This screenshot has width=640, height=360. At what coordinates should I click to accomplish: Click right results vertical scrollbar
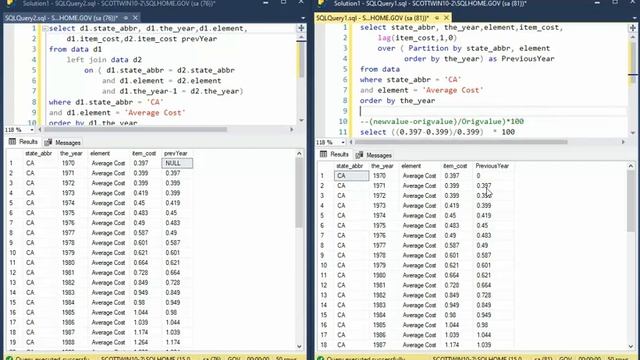click(631, 200)
